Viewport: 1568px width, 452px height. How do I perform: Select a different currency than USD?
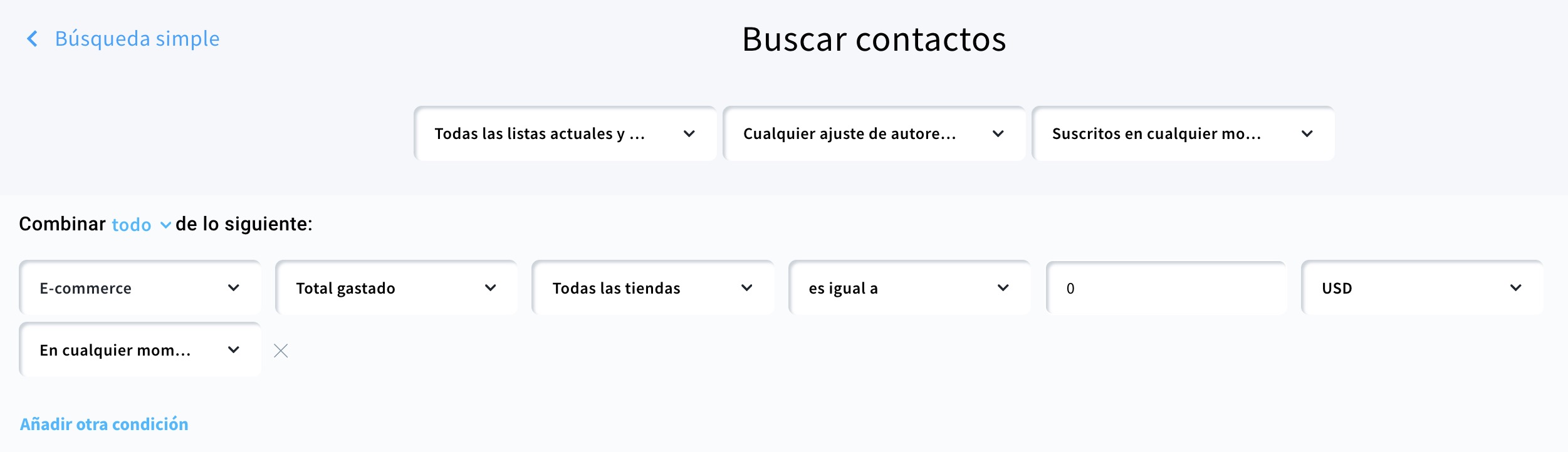1421,288
